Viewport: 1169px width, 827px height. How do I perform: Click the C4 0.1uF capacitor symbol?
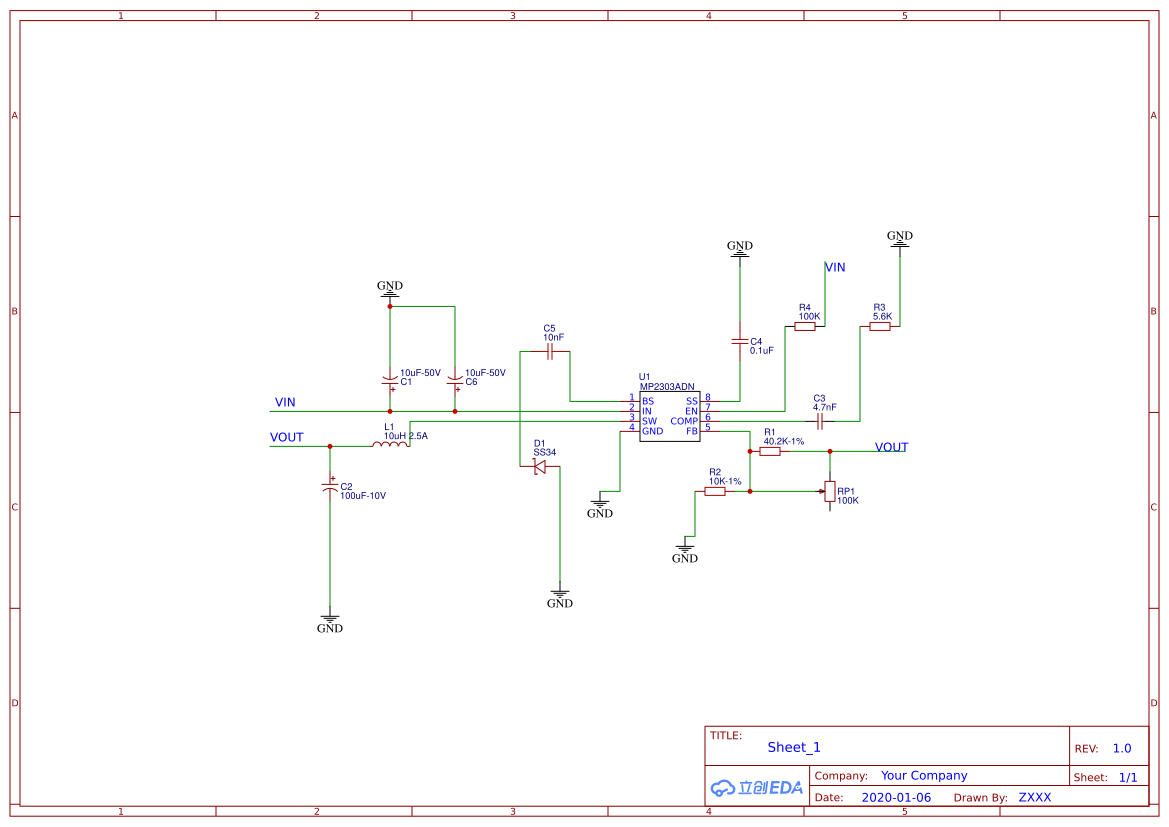(x=740, y=342)
